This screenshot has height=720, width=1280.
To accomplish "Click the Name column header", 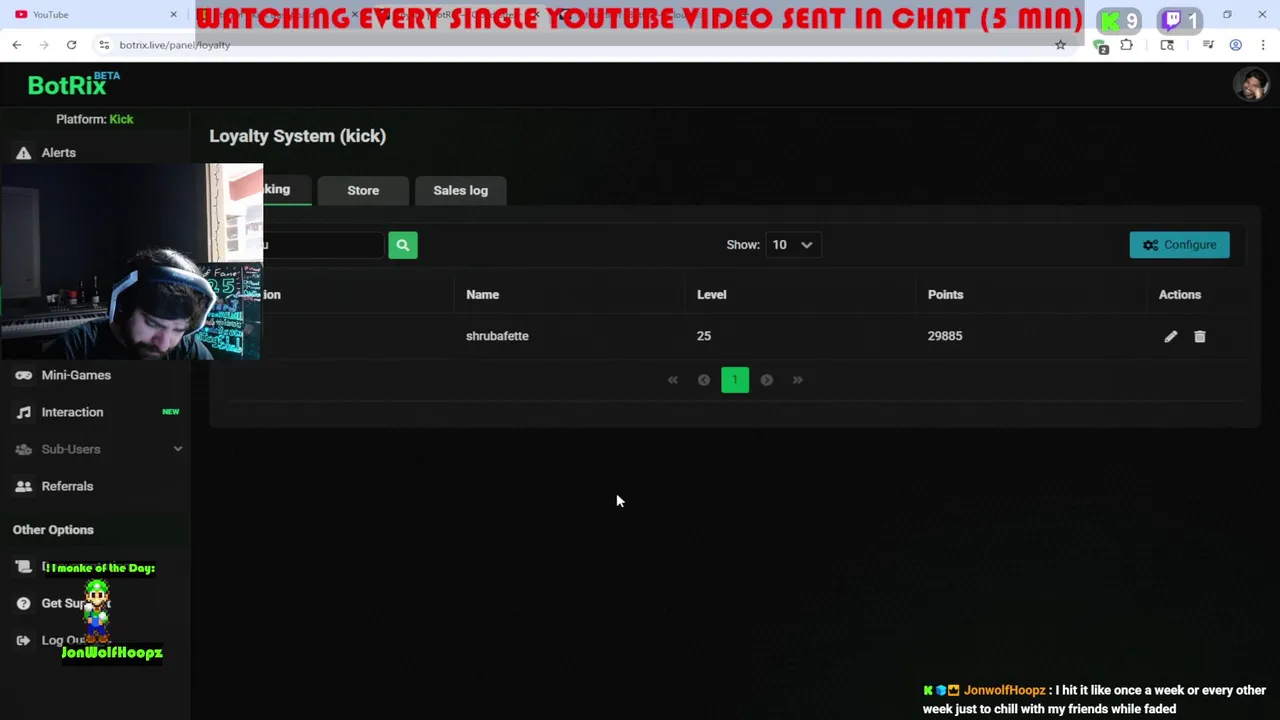I will tap(482, 295).
